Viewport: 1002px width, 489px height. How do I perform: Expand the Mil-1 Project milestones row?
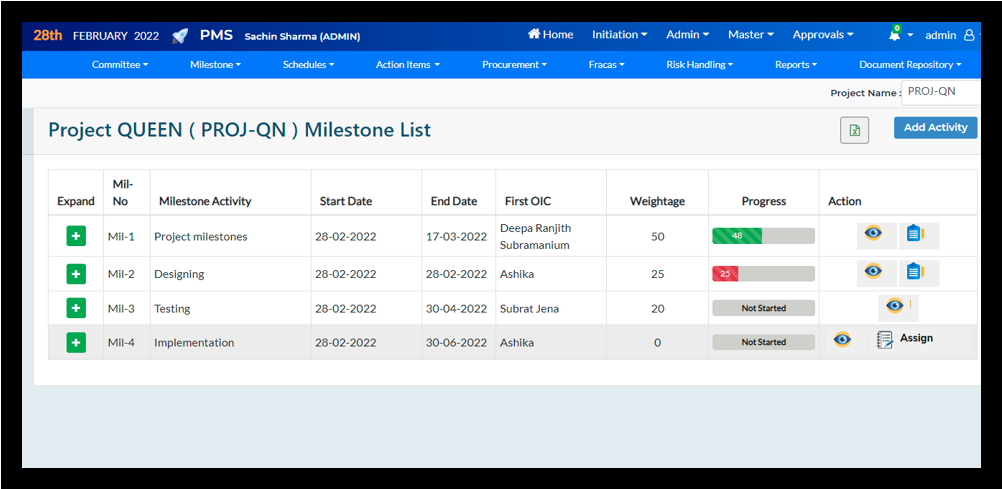[x=76, y=236]
